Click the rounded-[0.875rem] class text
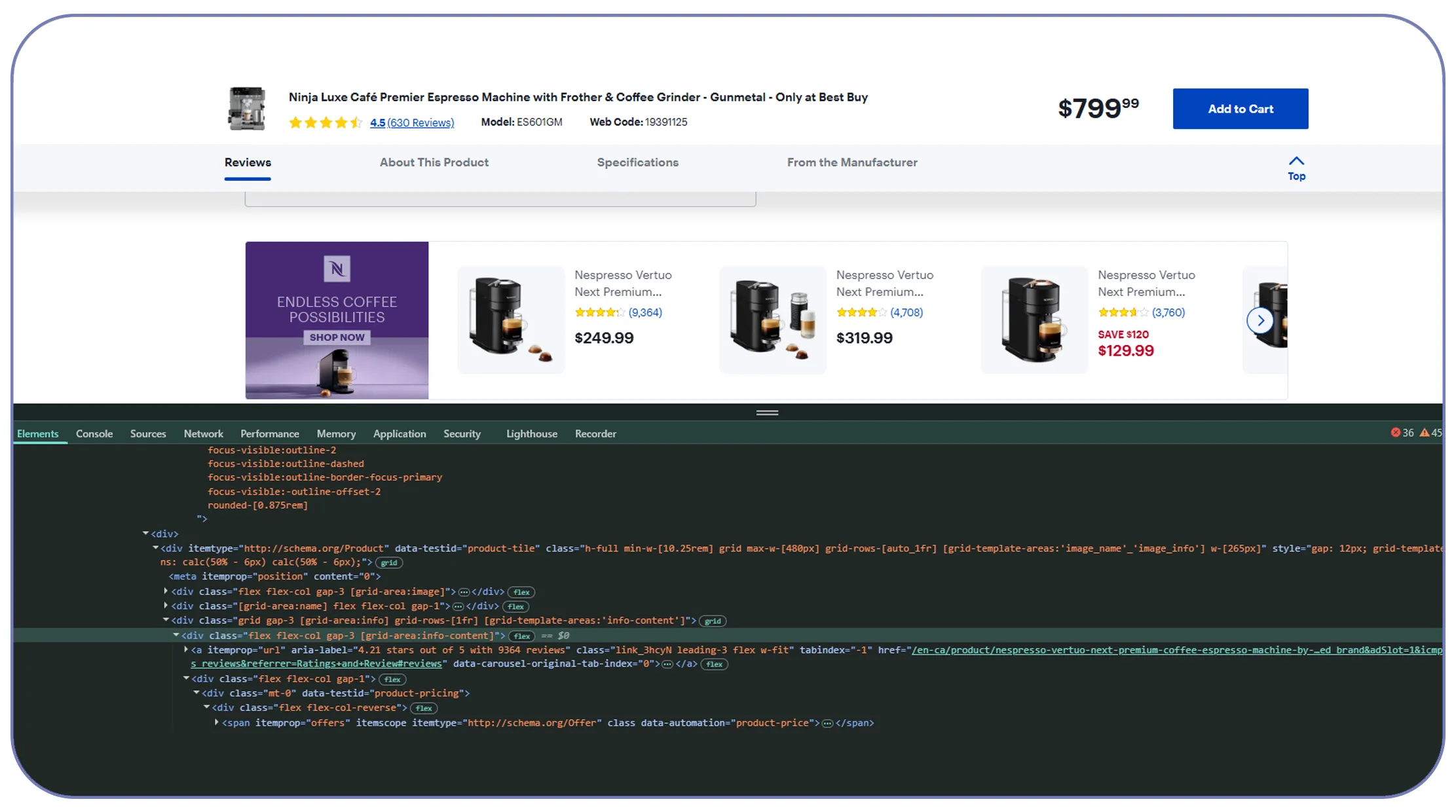The image size is (1456, 812). [257, 505]
